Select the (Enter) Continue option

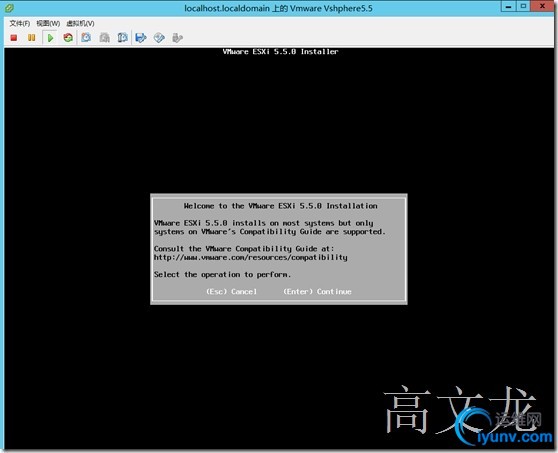[317, 291]
